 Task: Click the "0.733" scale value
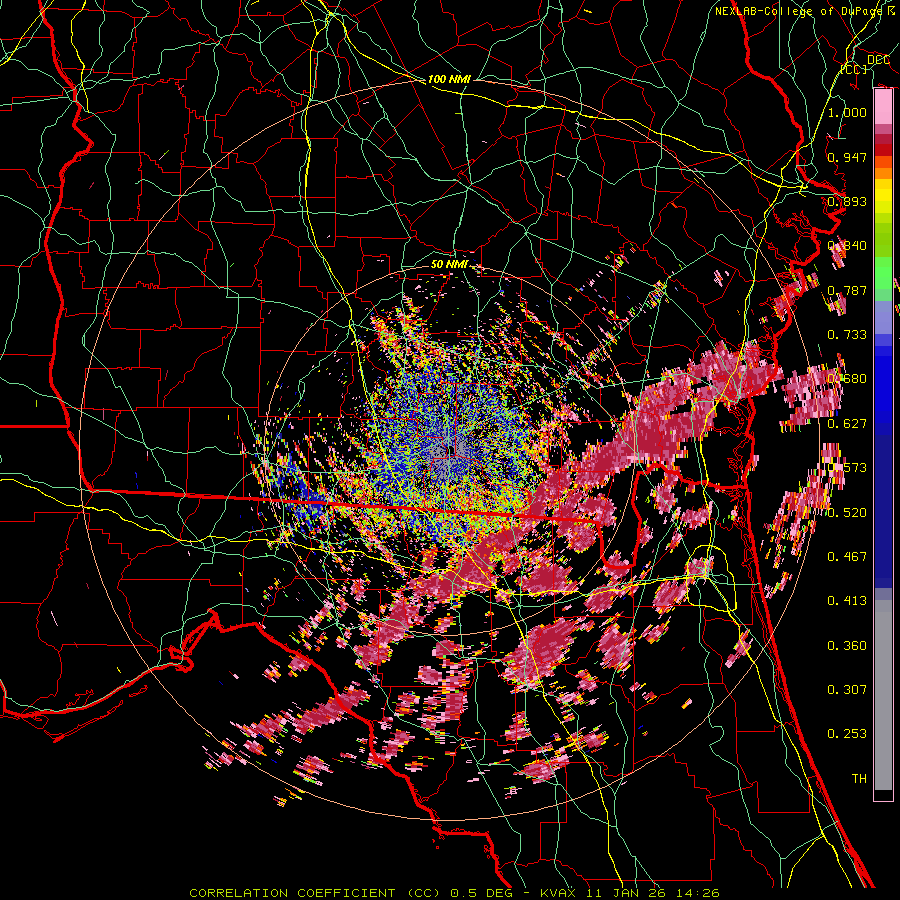pos(847,335)
